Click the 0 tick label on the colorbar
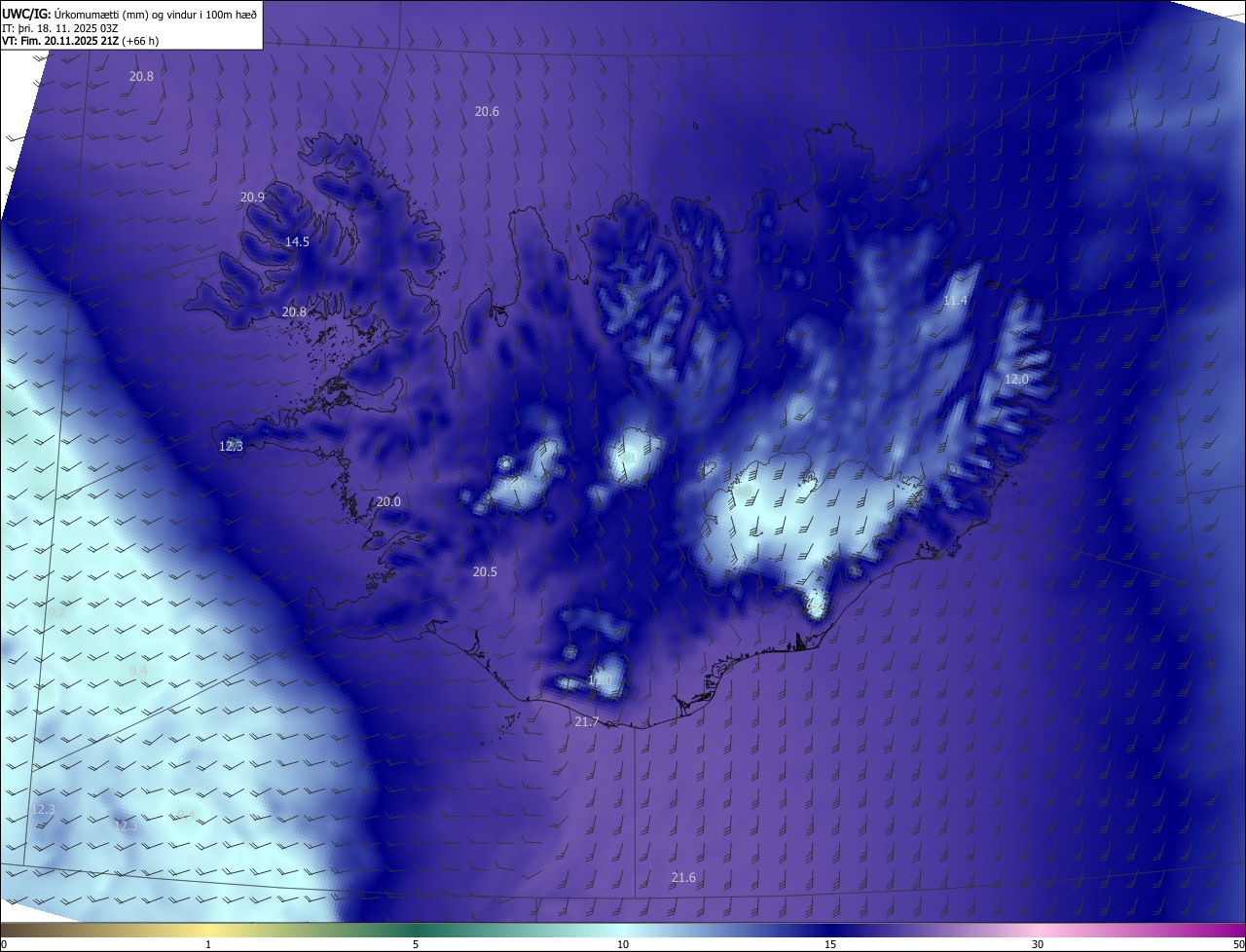 4,944
